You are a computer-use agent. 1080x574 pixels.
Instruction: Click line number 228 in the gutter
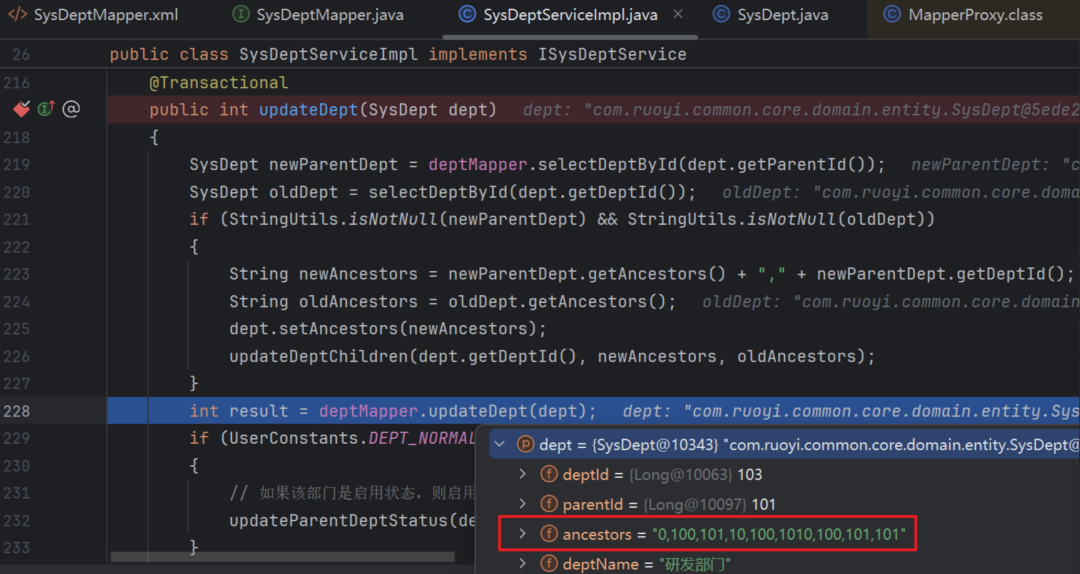click(x=17, y=411)
